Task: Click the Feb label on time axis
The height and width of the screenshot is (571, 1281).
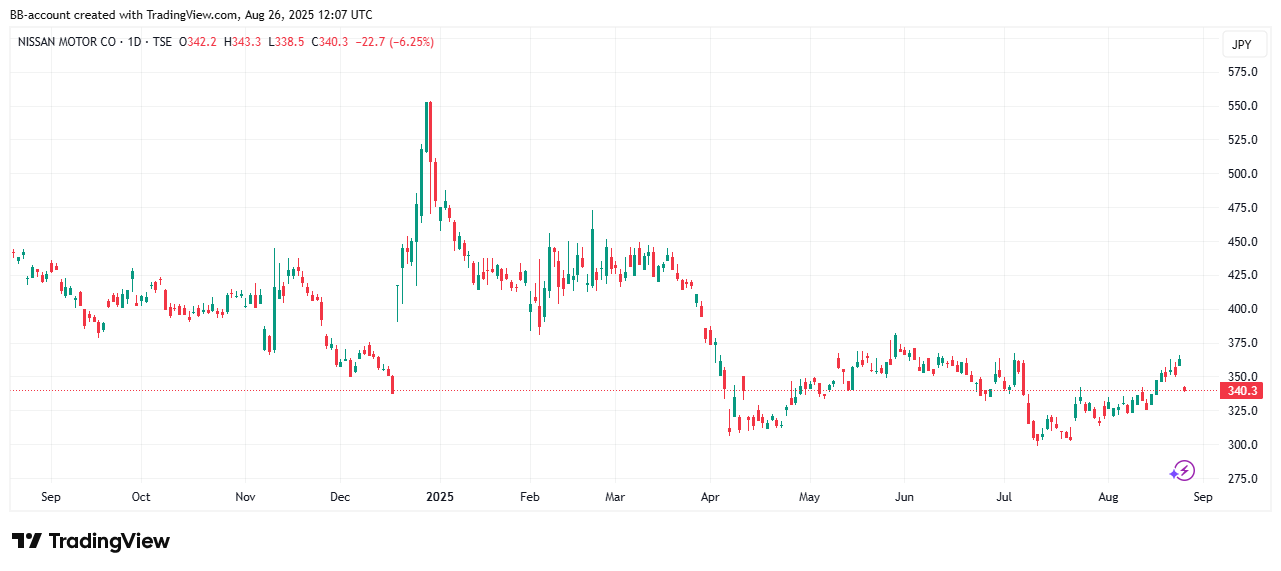Action: (530, 497)
